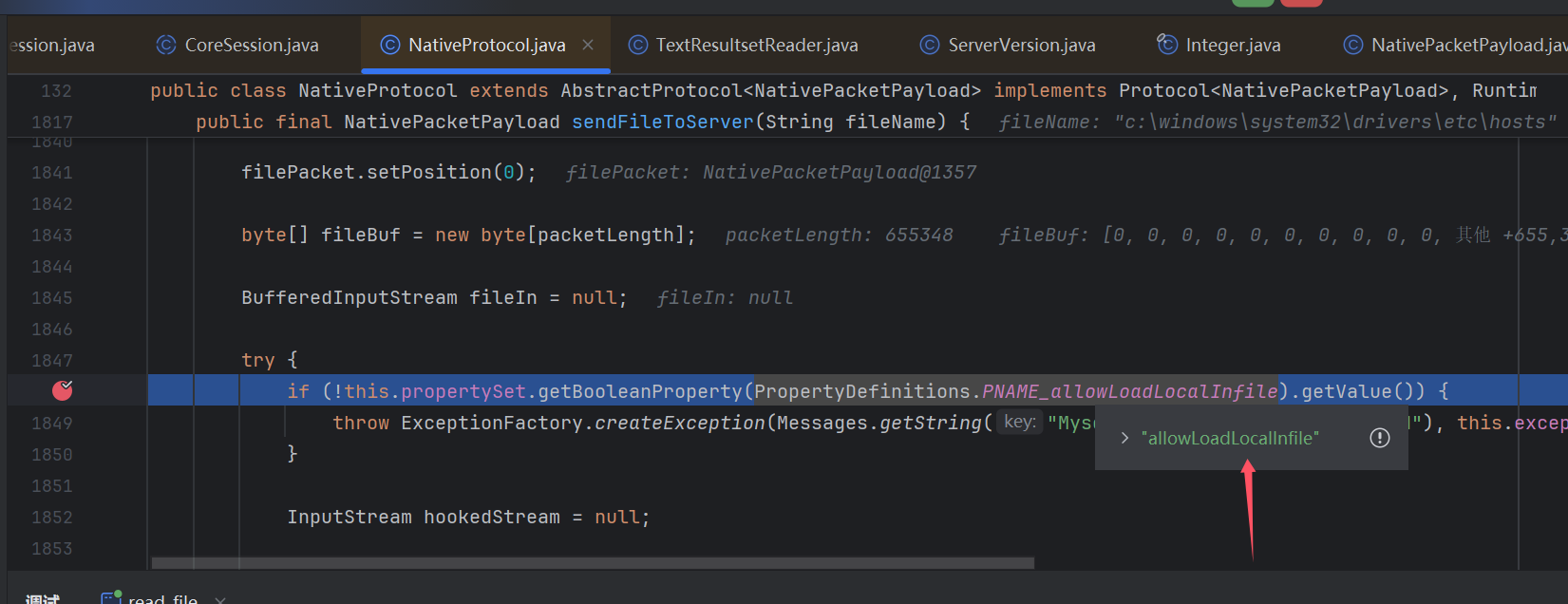Image resolution: width=1568 pixels, height=604 pixels.
Task: Remove the breakpoint on the highlighted line
Action: point(63,390)
